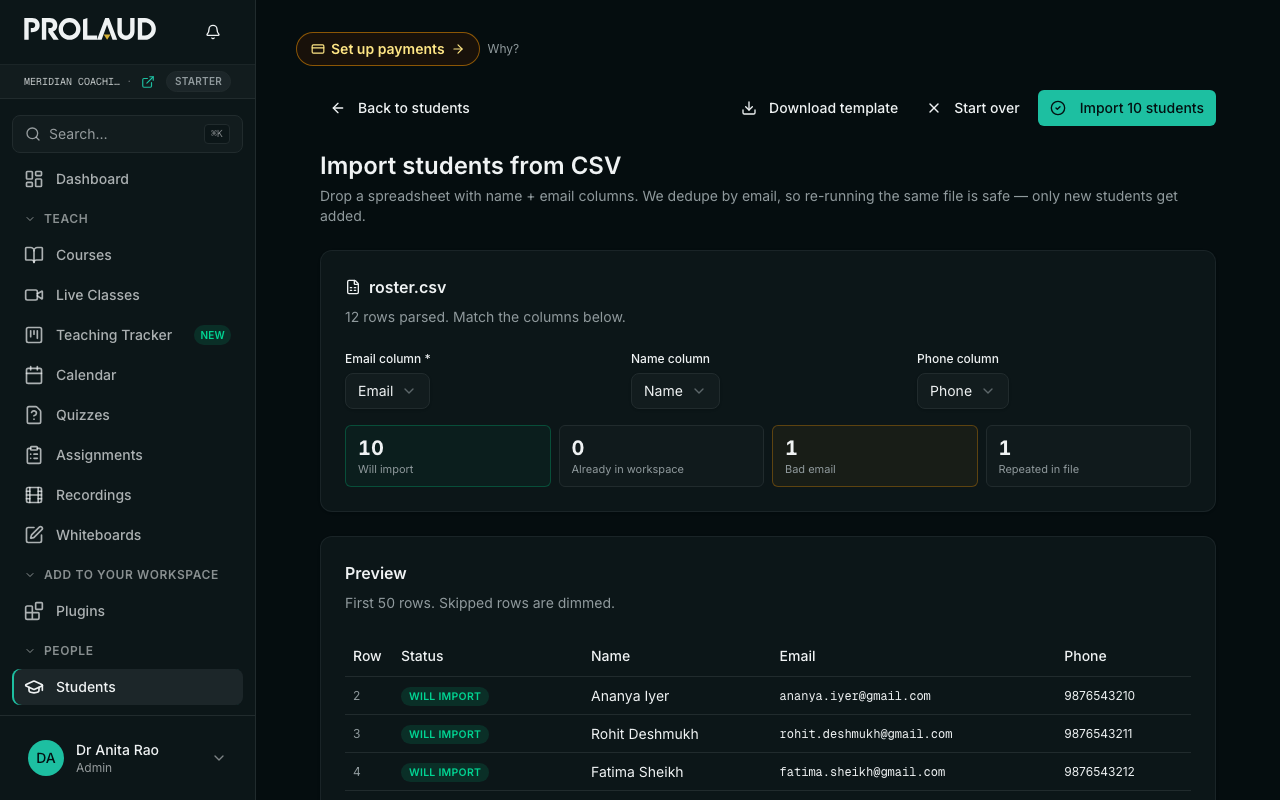Viewport: 1280px width, 800px height.
Task: Click Set up payments button
Action: [x=388, y=49]
